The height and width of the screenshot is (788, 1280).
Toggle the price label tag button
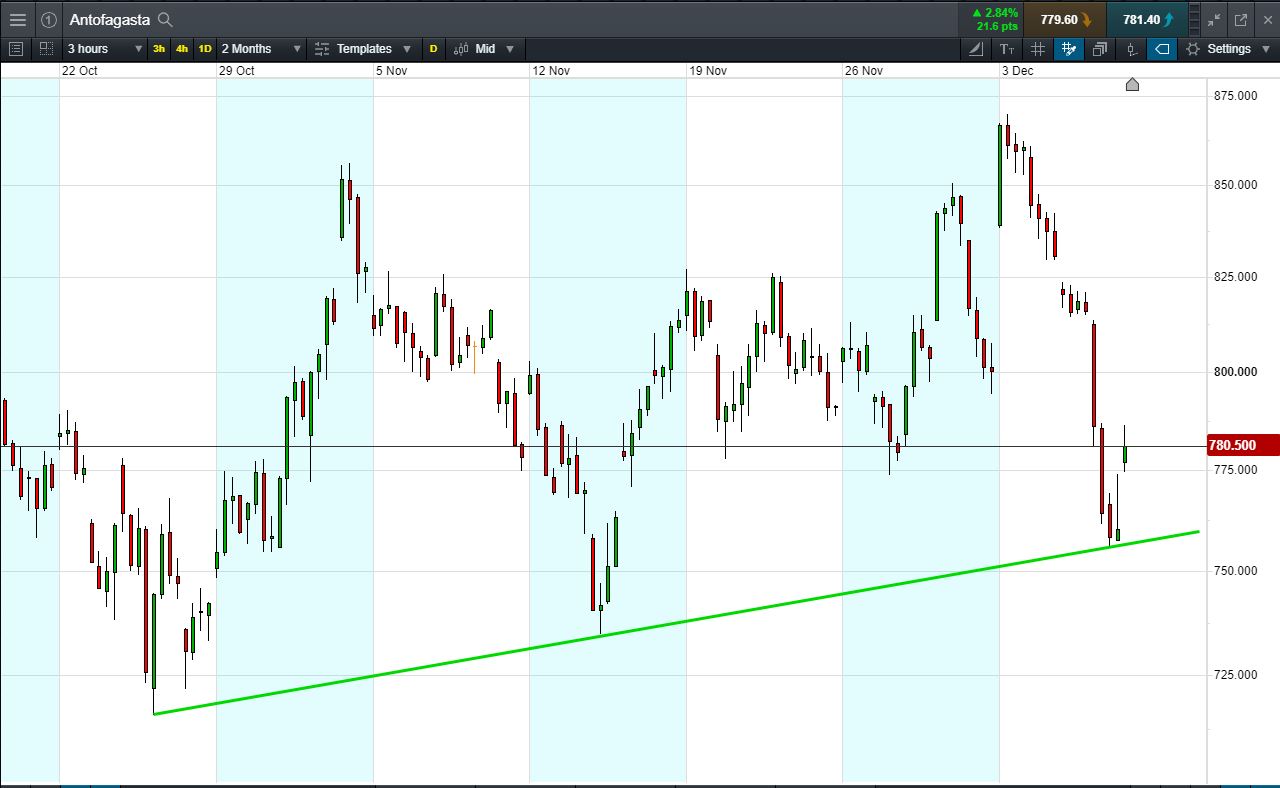click(x=1162, y=49)
